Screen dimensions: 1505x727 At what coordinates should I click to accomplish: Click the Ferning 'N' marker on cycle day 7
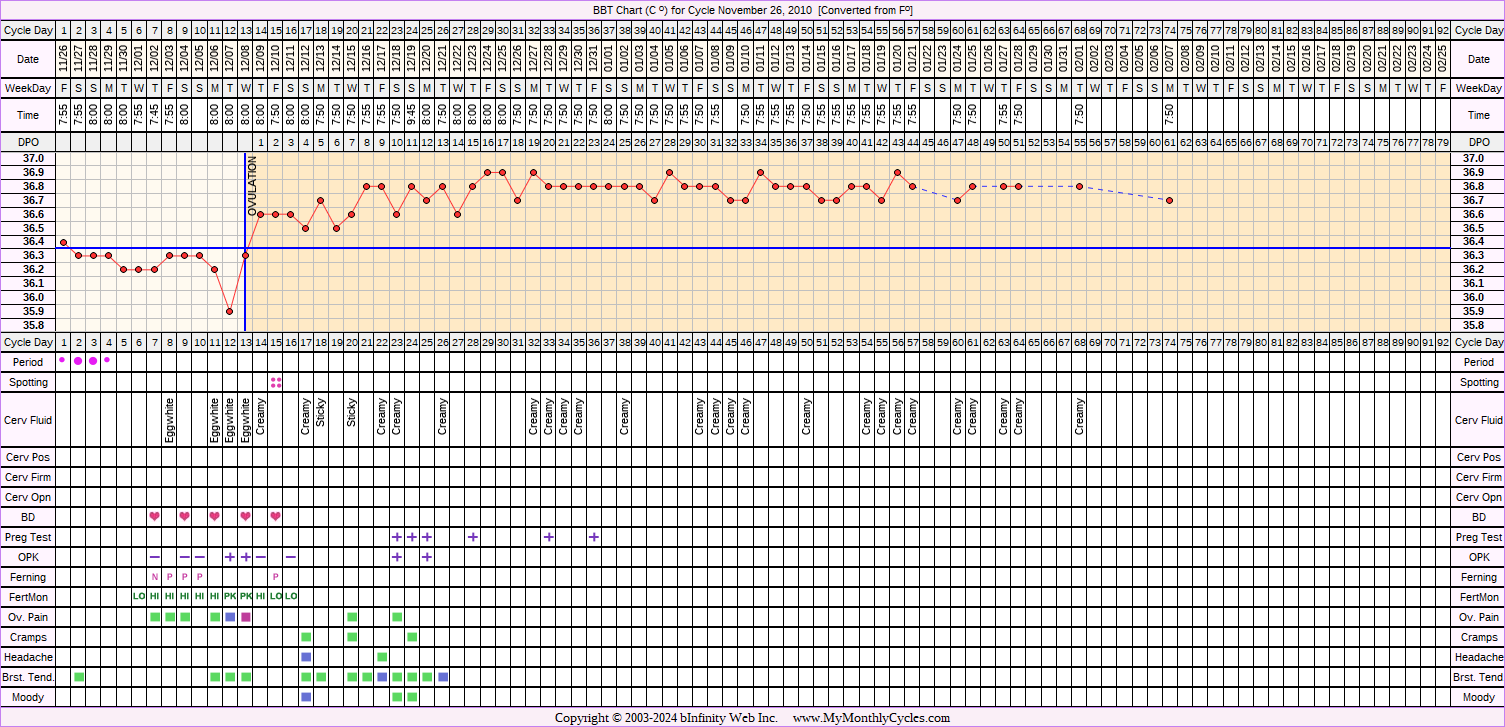click(154, 577)
